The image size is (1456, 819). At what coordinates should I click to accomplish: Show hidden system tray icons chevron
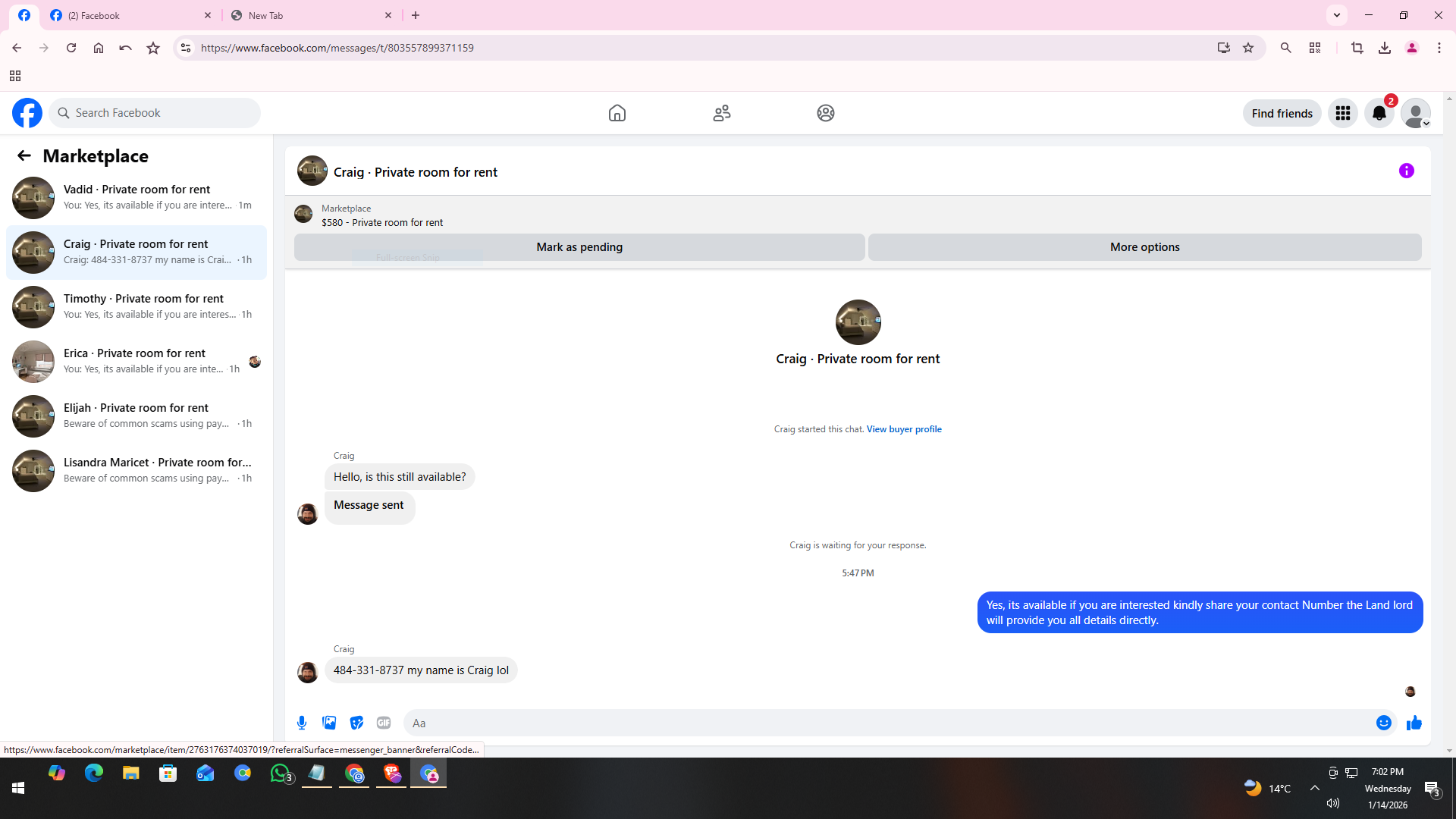(x=1314, y=788)
